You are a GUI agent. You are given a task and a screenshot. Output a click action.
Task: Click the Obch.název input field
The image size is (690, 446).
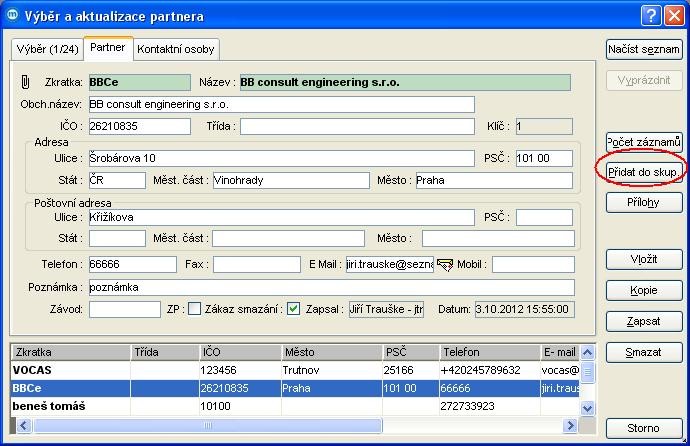click(282, 105)
